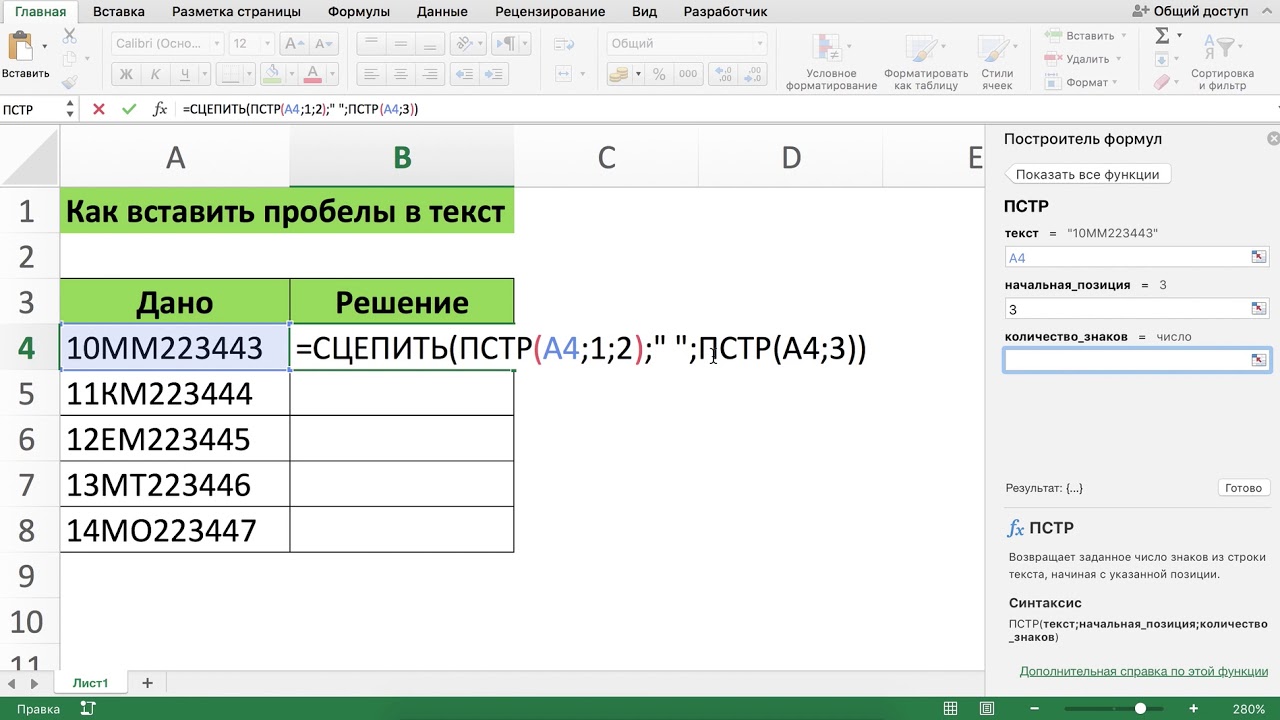Click the increase decimal places icon
Image resolution: width=1280 pixels, height=720 pixels.
point(724,74)
